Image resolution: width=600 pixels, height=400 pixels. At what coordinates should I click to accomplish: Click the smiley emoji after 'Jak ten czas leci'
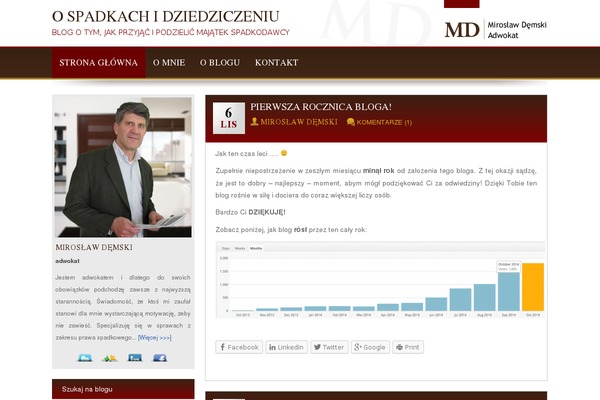[284, 153]
